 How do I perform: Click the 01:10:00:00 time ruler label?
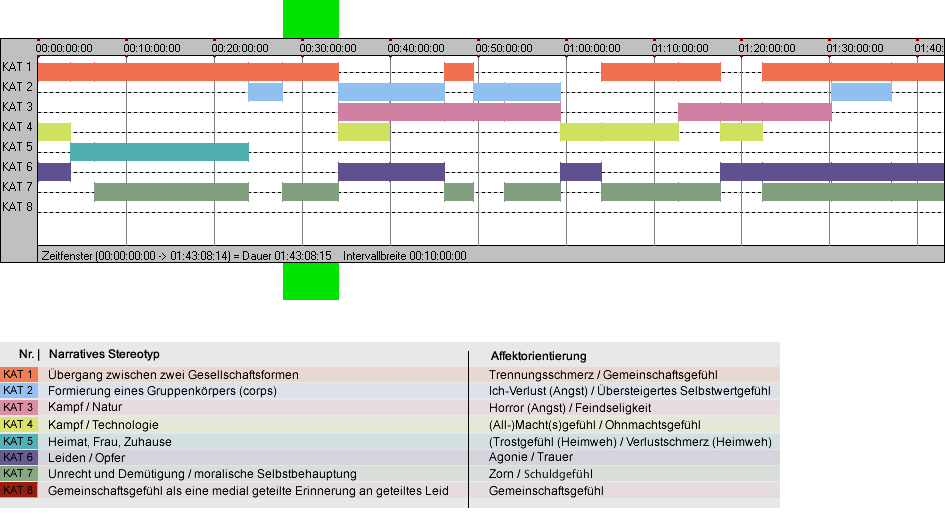[x=680, y=48]
